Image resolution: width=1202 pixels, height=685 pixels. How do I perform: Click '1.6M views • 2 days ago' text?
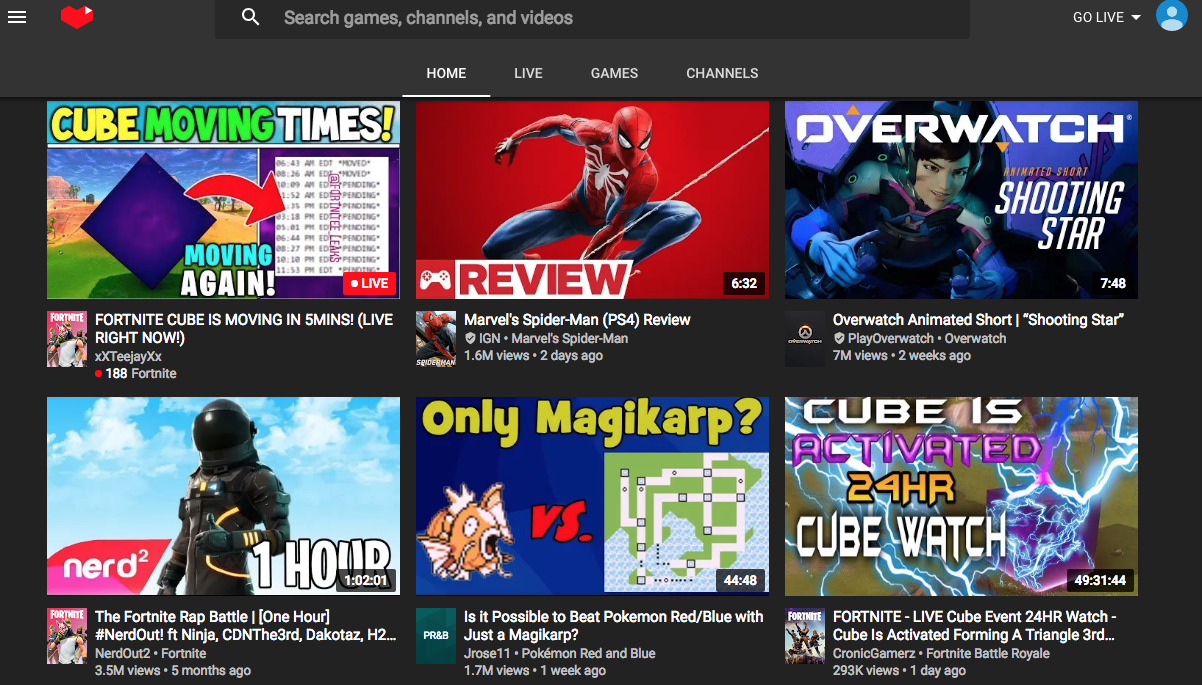point(533,355)
